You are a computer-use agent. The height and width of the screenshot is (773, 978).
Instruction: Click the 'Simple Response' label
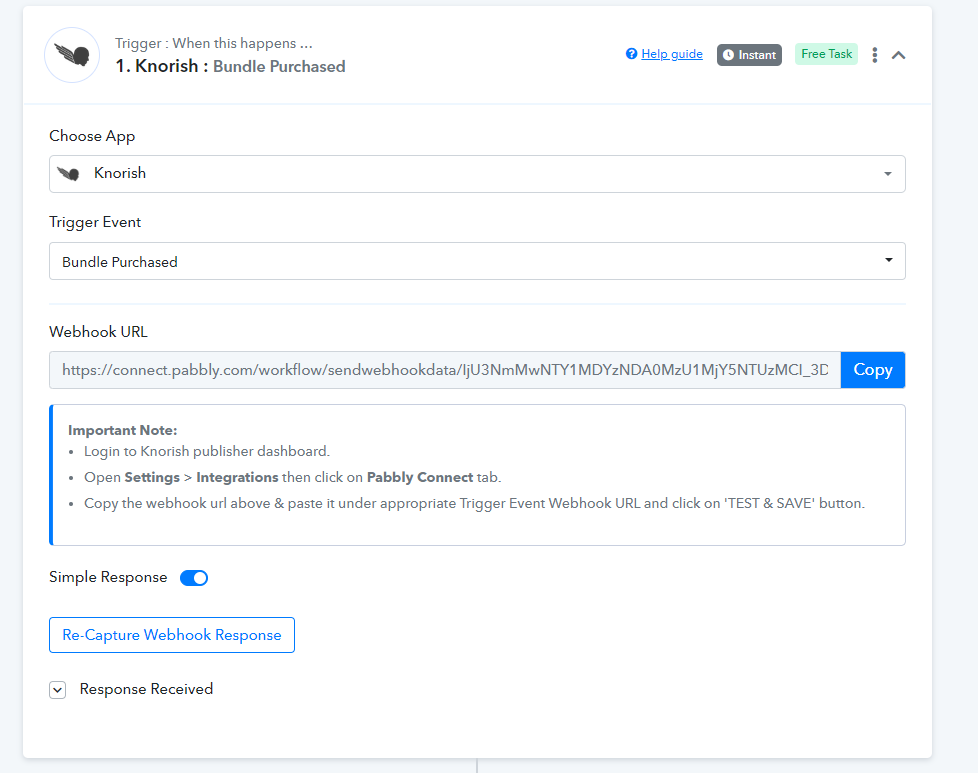[x=108, y=577]
